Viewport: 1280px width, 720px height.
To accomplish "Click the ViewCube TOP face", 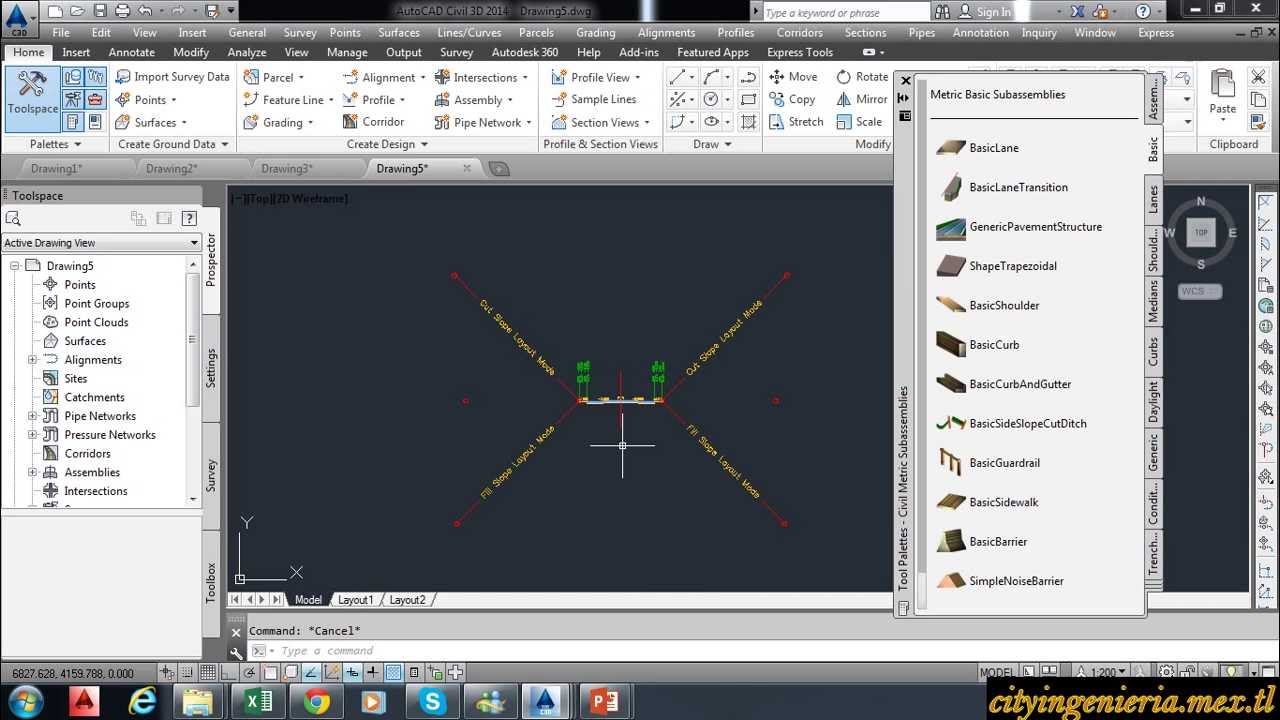I will click(x=1201, y=232).
